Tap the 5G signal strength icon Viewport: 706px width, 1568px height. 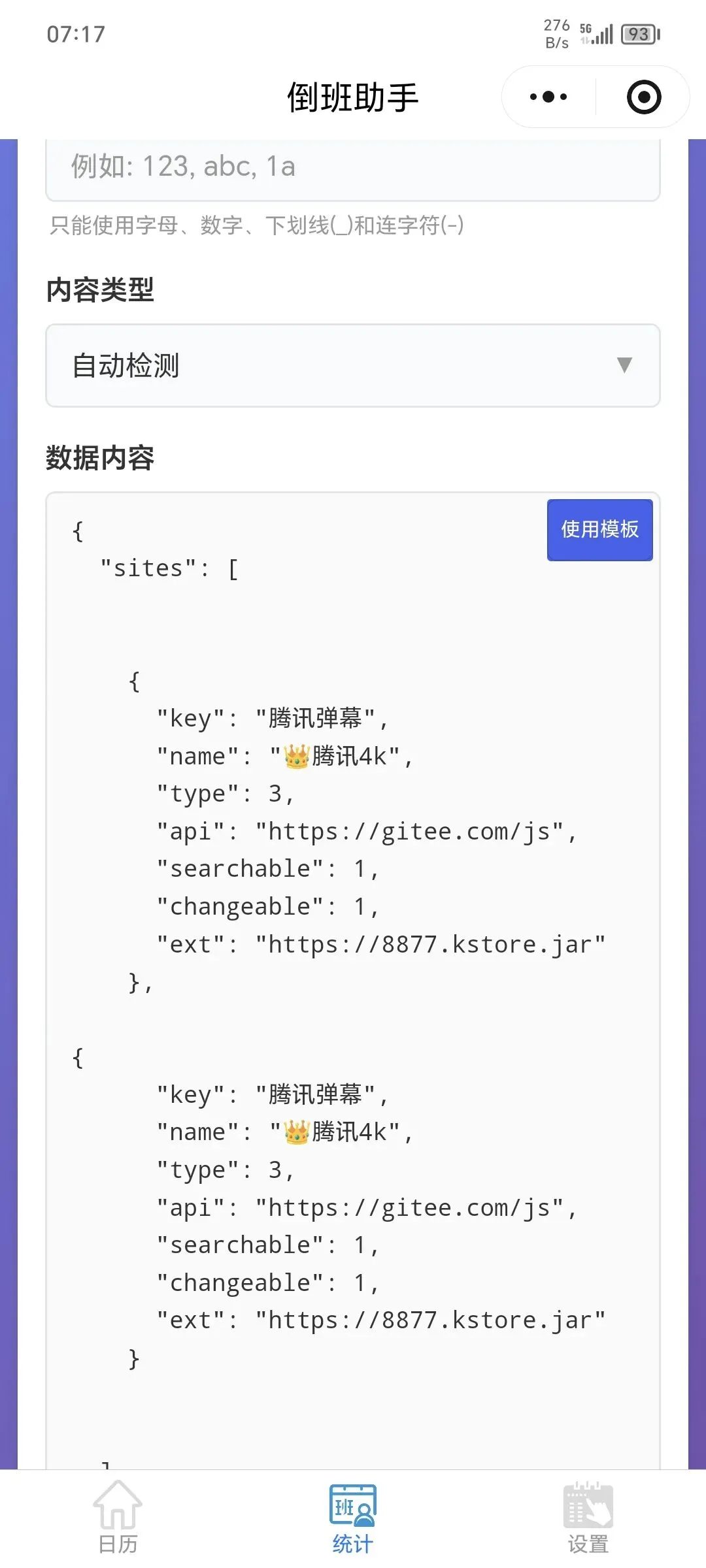(x=597, y=34)
